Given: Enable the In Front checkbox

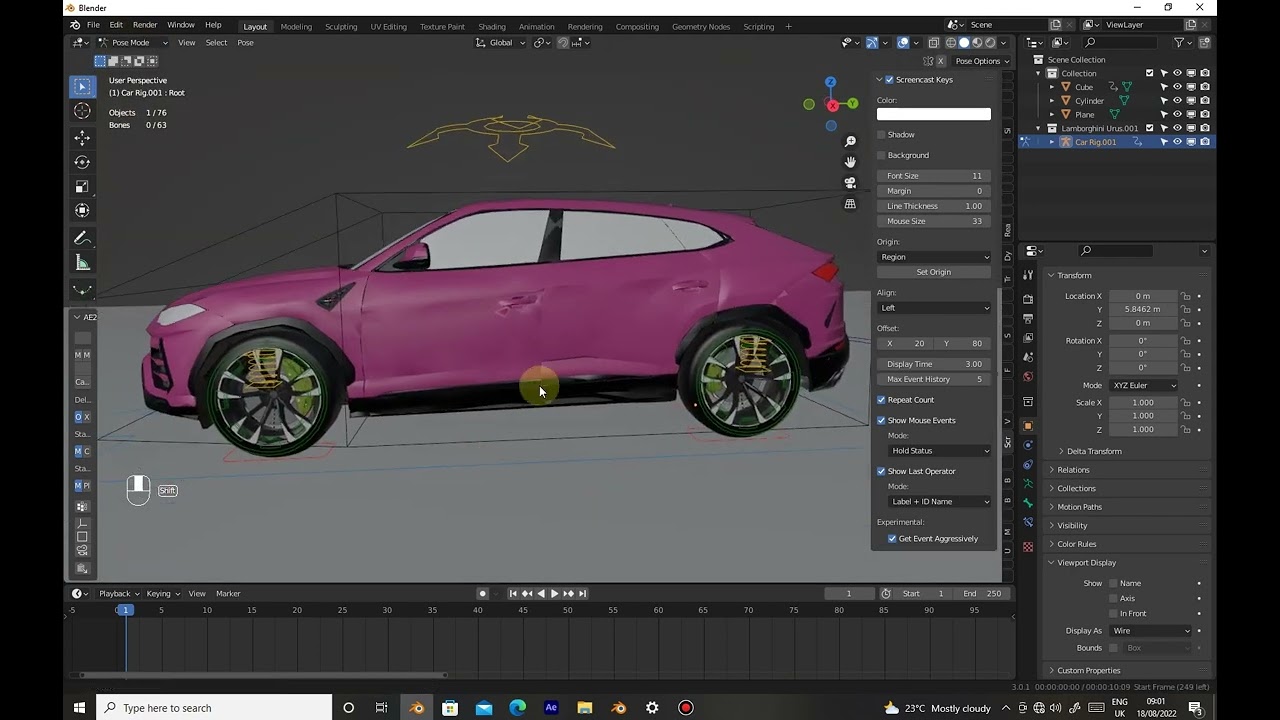Looking at the screenshot, I should point(1113,614).
